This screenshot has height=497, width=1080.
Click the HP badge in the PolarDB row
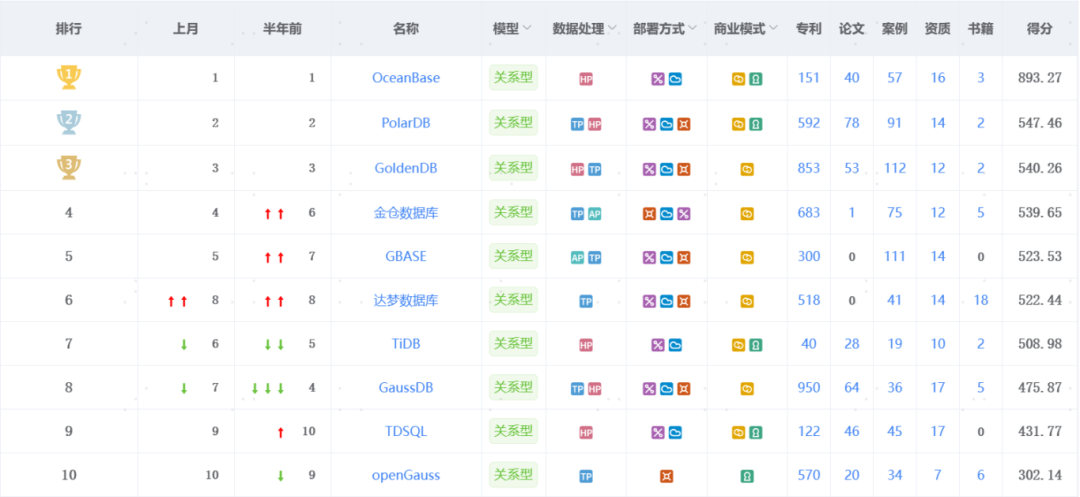click(x=594, y=125)
